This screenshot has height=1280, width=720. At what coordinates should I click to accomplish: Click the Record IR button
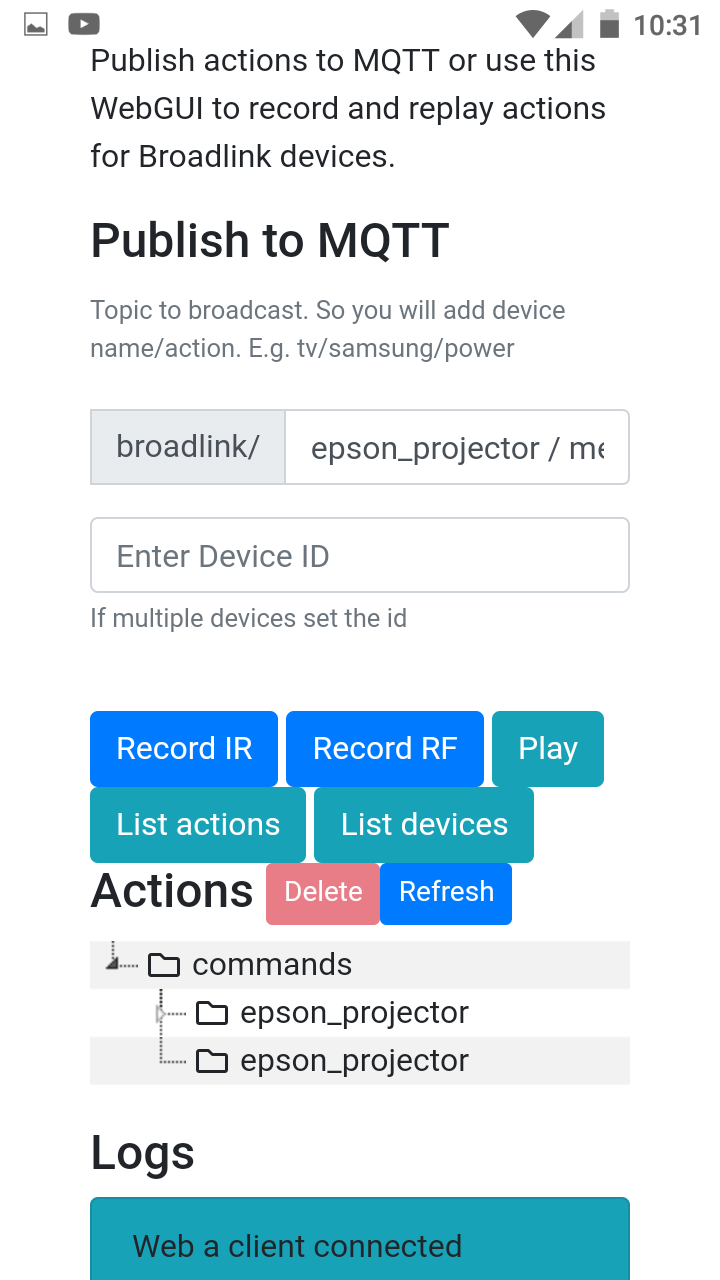click(x=184, y=749)
